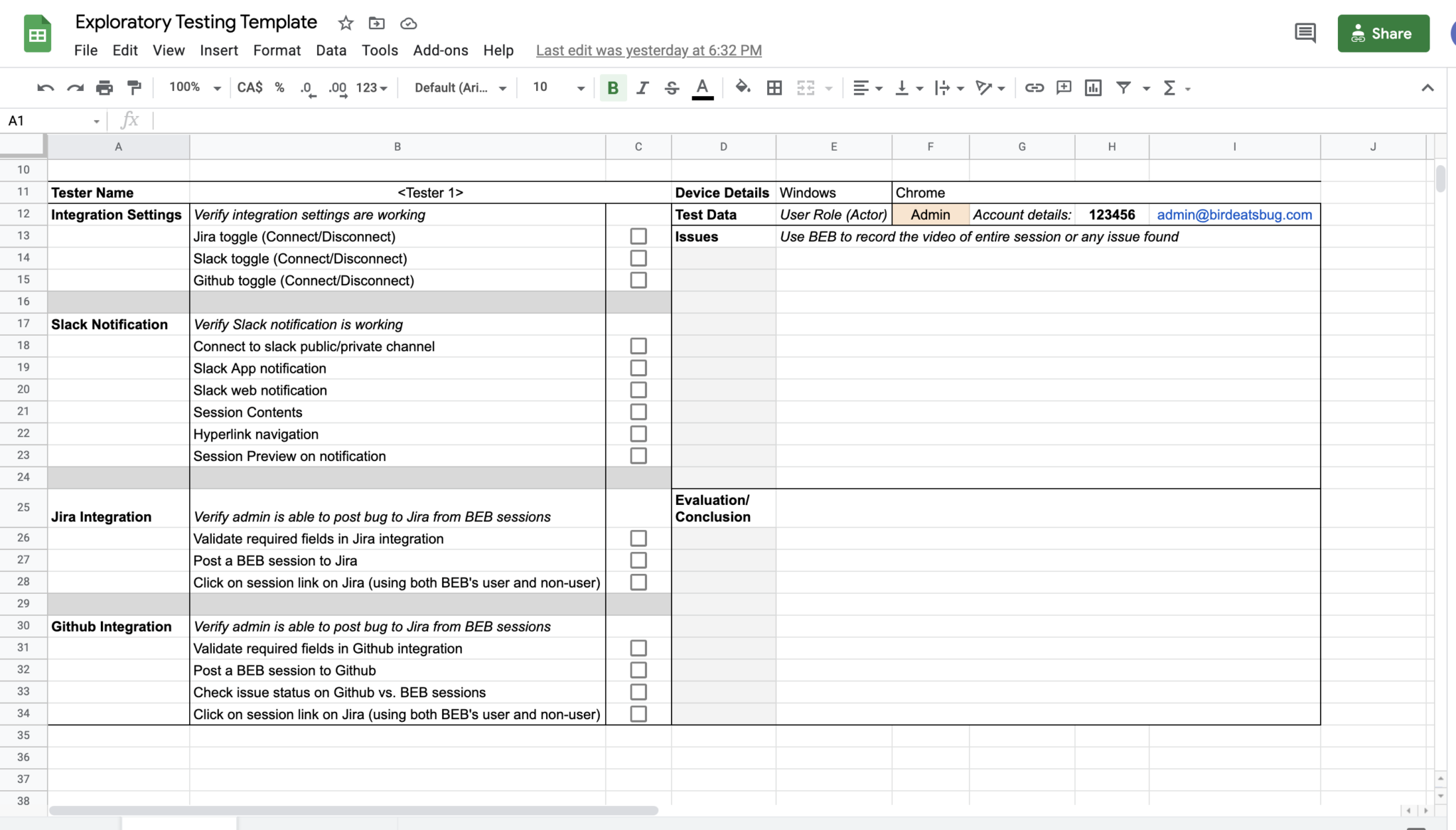
Task: Click the green Share button
Action: coord(1382,33)
